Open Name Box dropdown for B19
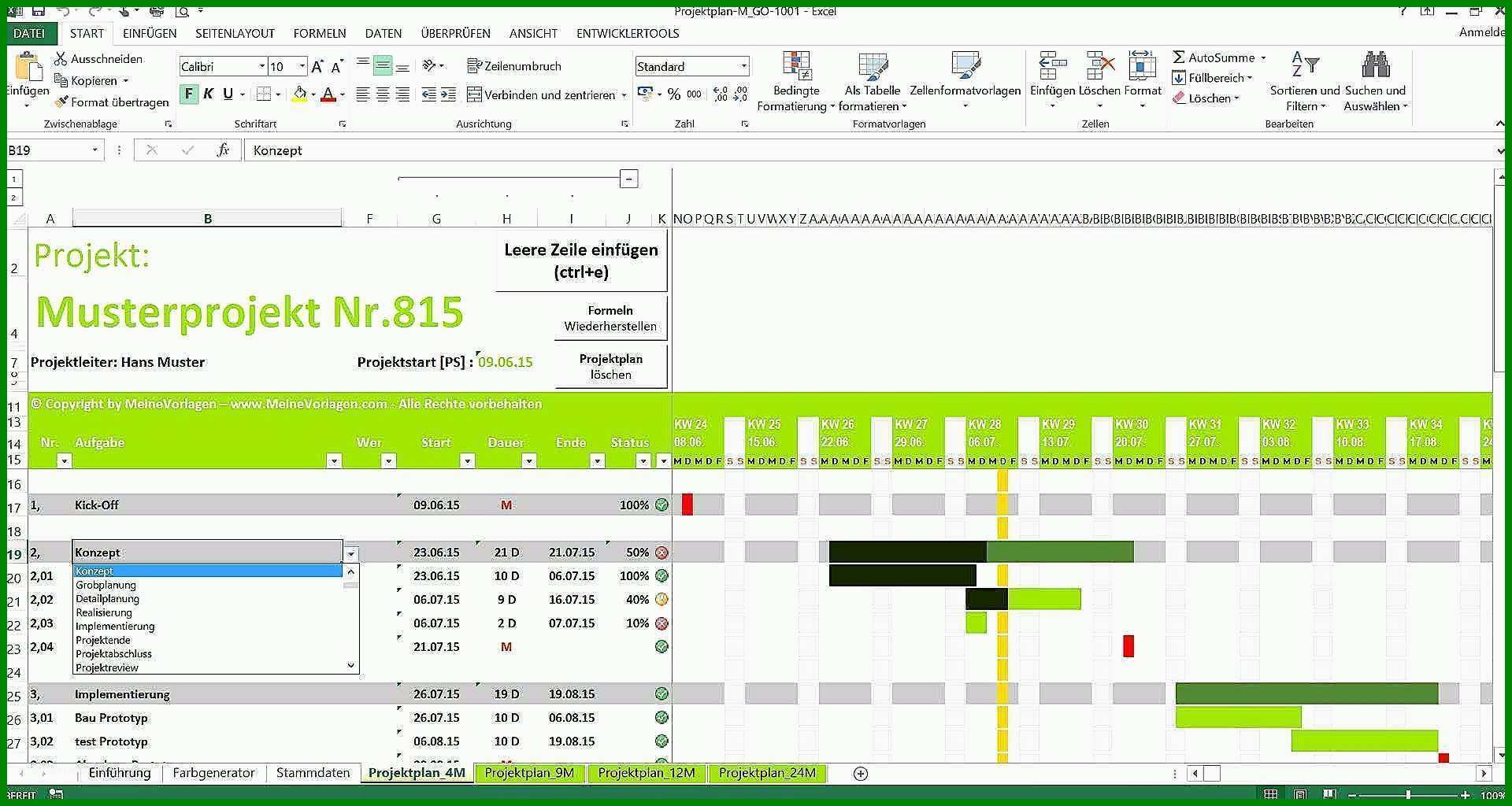Screen dimensions: 1512x806 click(94, 150)
